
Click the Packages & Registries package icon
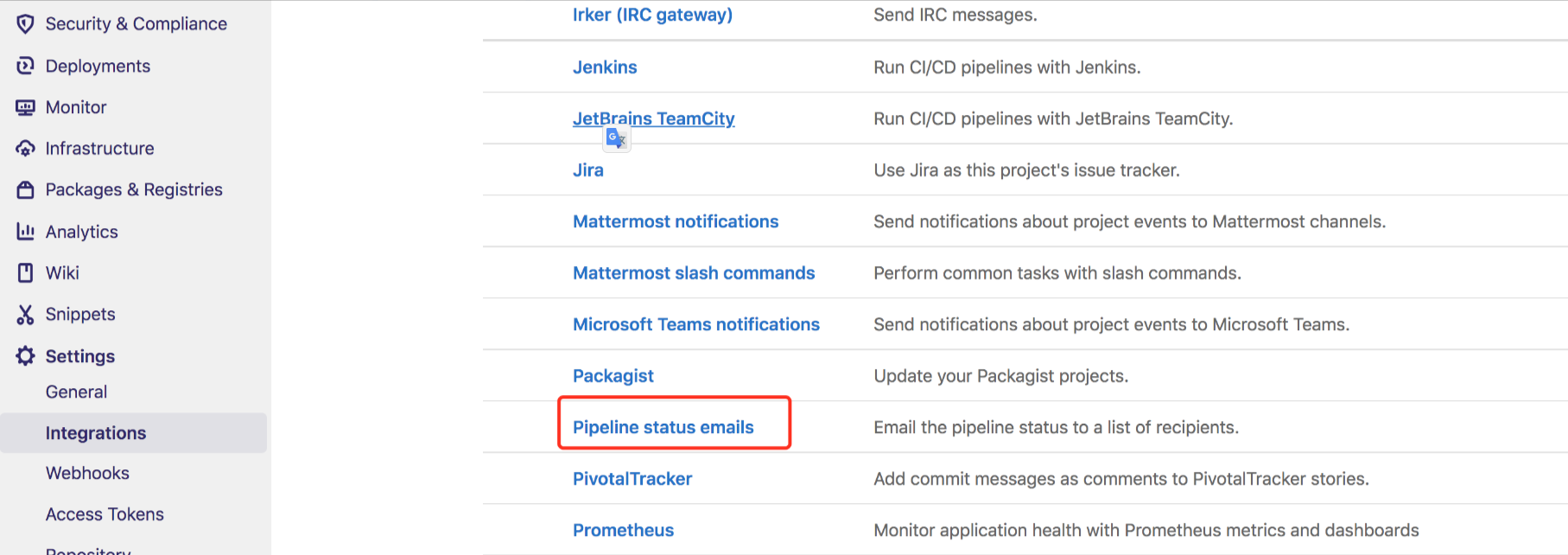(x=25, y=190)
